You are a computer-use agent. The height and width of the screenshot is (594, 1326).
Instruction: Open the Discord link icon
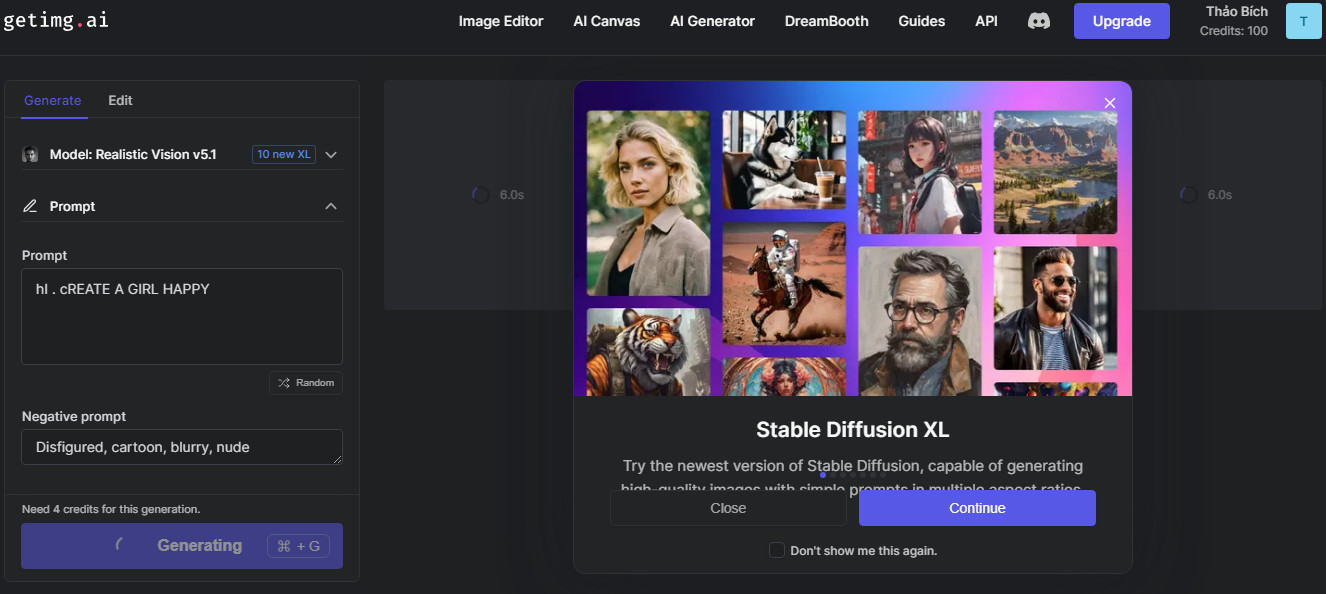[x=1039, y=20]
